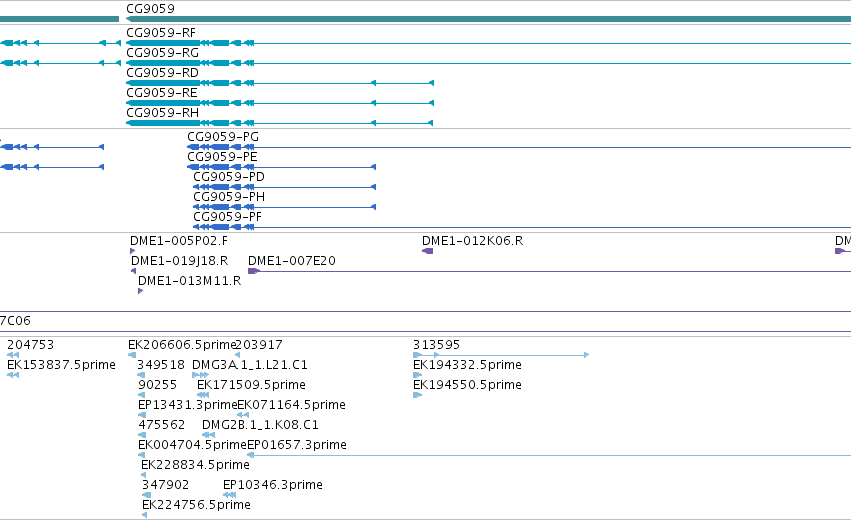The image size is (851, 520).
Task: Click the DME1-005P02.F clone label
Action: (x=179, y=241)
